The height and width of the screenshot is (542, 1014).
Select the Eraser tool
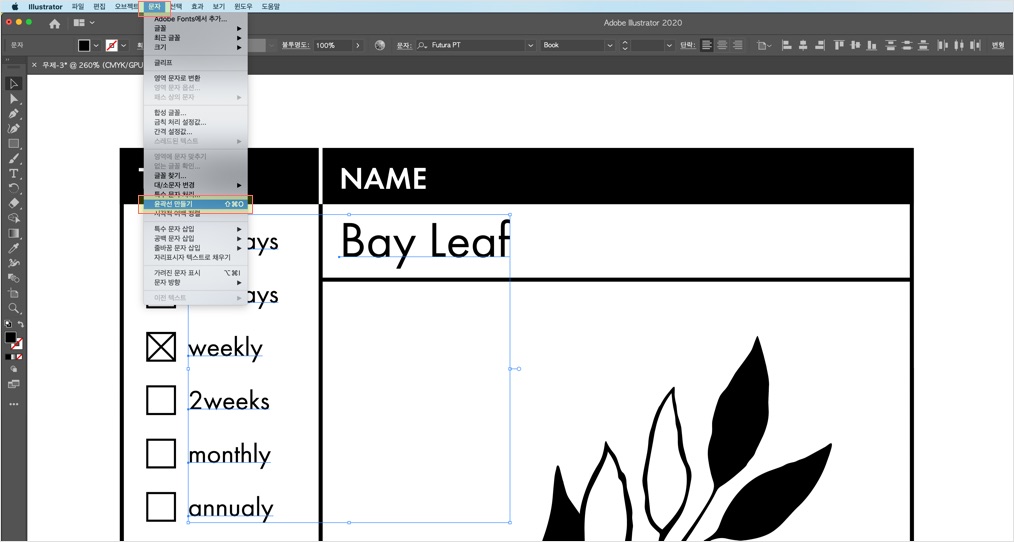pyautogui.click(x=14, y=203)
